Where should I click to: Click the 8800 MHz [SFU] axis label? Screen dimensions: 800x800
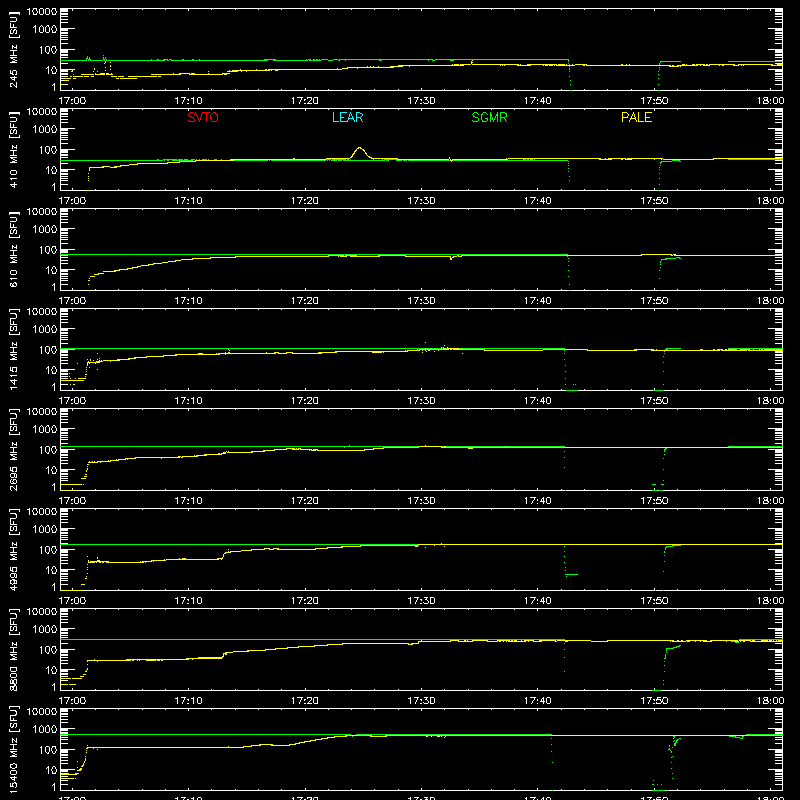tap(14, 649)
